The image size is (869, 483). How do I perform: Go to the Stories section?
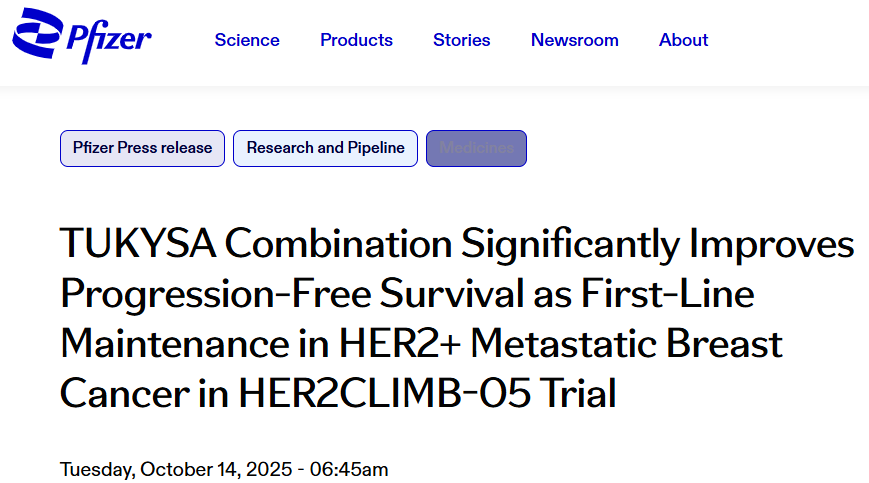coord(461,40)
